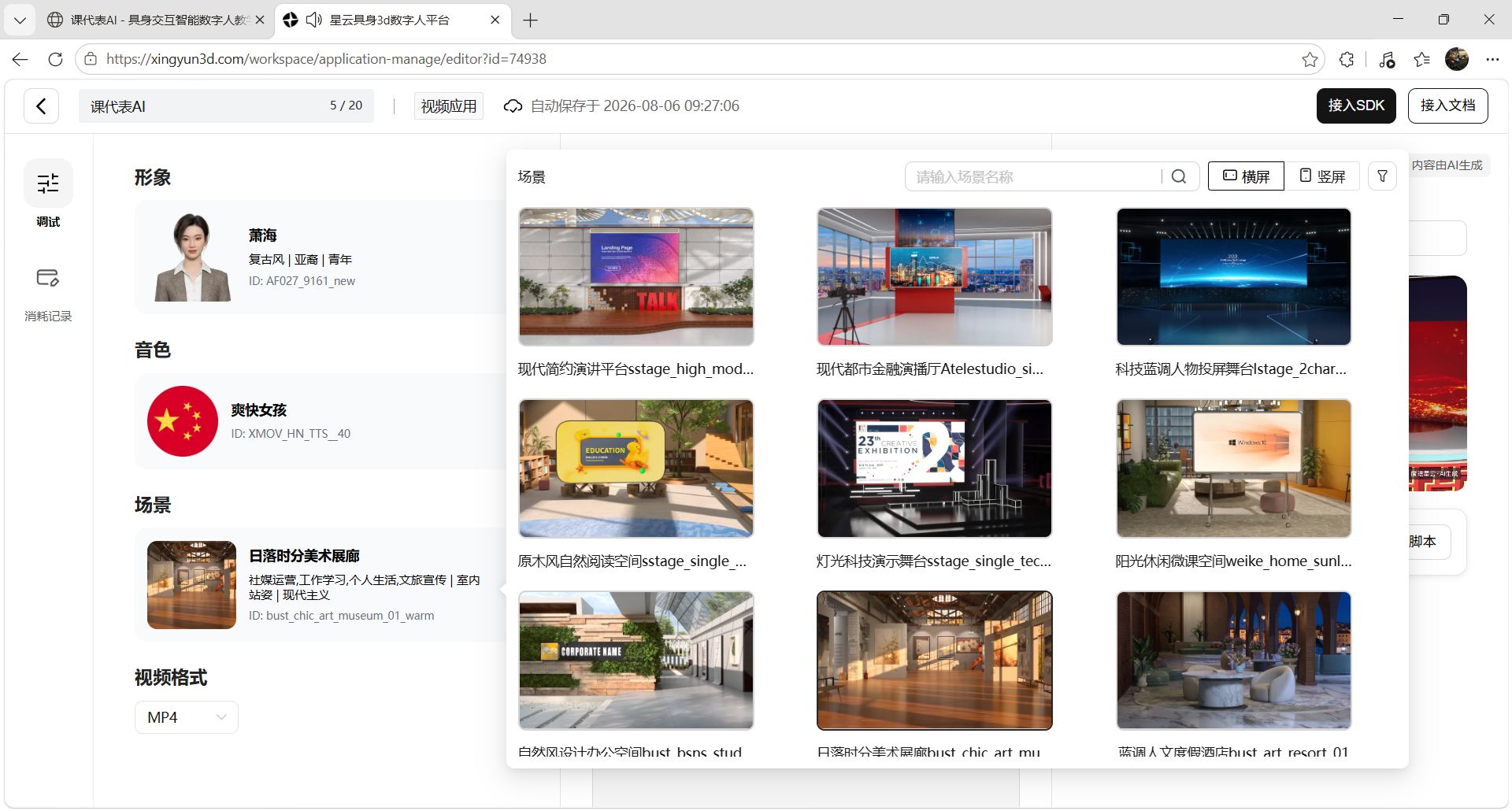
Task: Click the auto-save cloud icon
Action: (x=513, y=106)
